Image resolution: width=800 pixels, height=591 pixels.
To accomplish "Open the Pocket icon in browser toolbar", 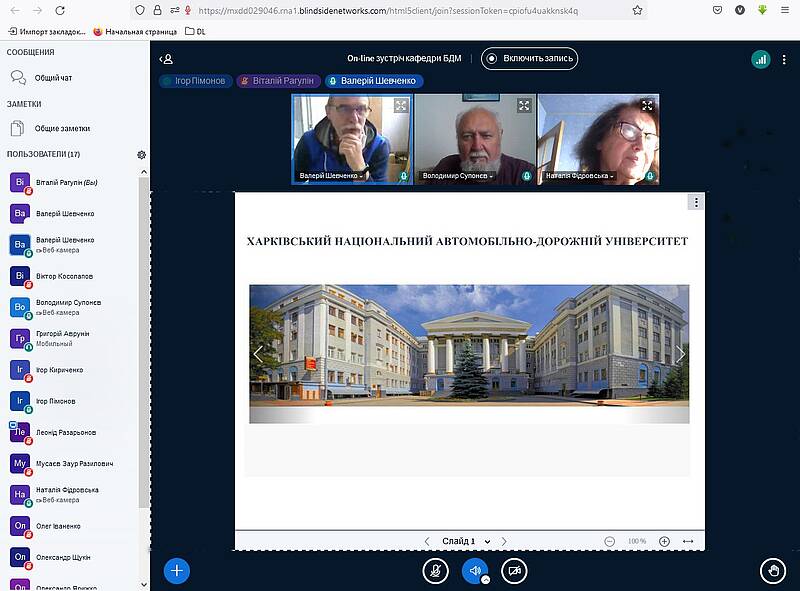I will (717, 10).
